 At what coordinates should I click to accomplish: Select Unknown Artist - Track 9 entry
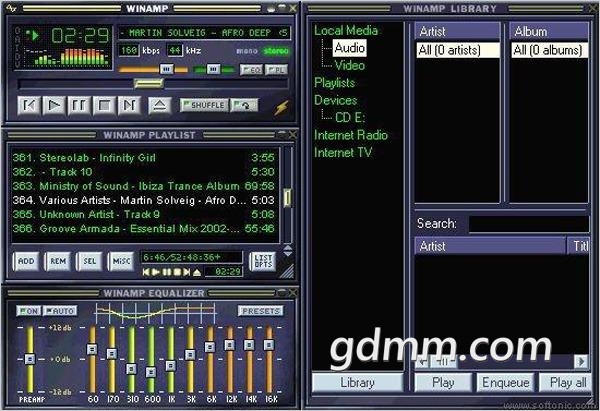(x=143, y=214)
